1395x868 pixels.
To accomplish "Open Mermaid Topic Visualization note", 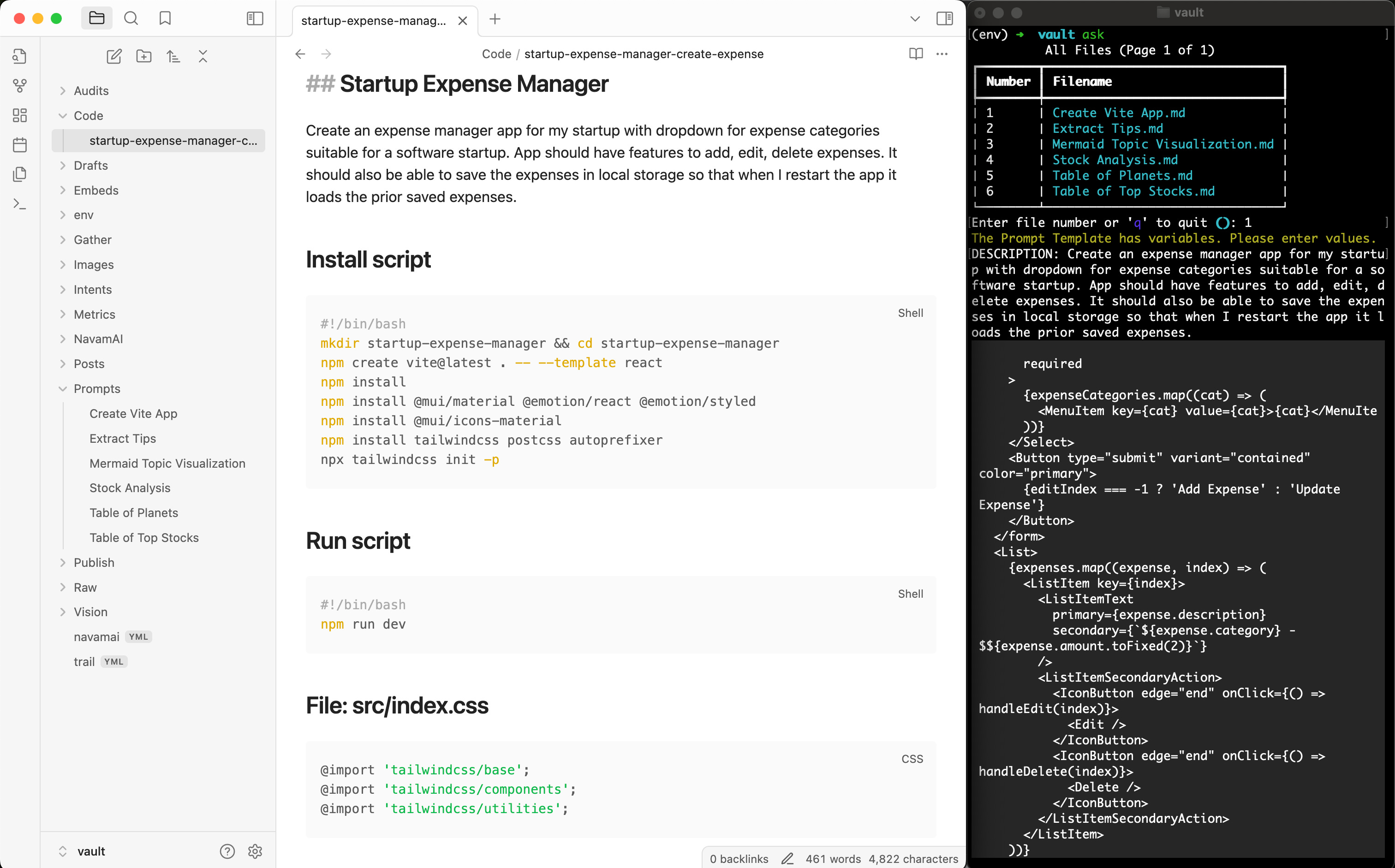I will tap(167, 463).
